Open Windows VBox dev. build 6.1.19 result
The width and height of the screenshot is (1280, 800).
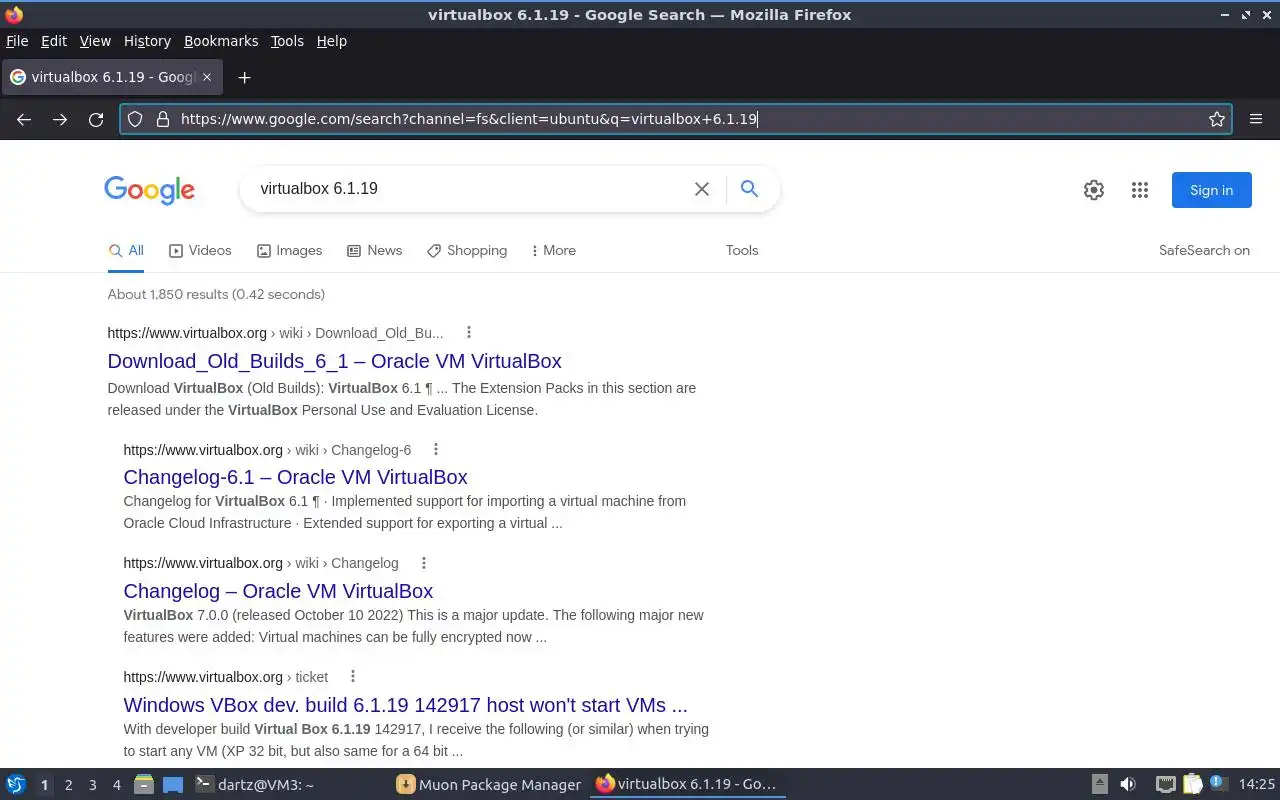(x=405, y=705)
